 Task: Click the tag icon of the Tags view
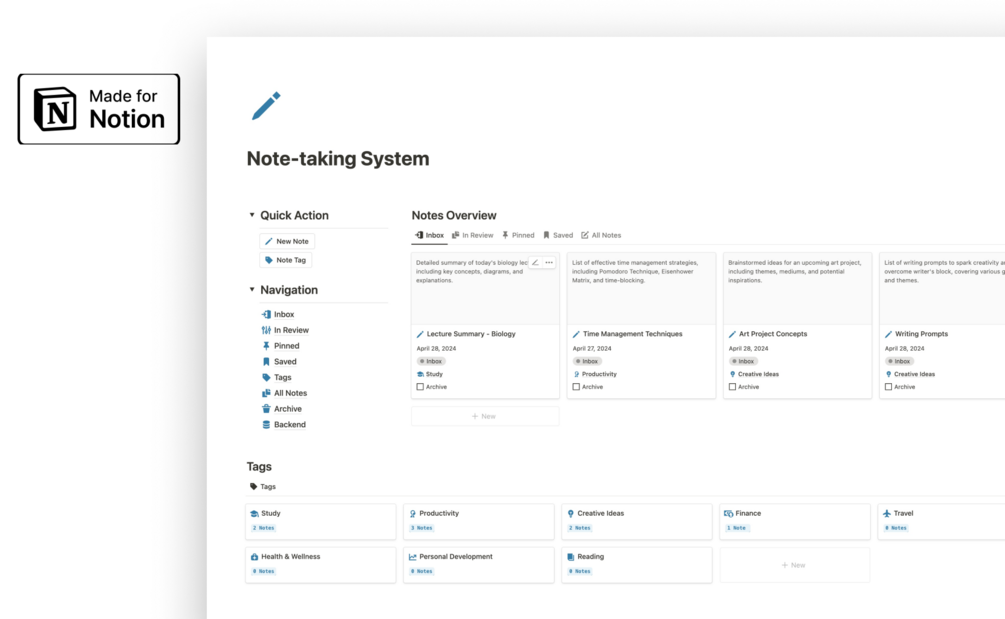253,486
